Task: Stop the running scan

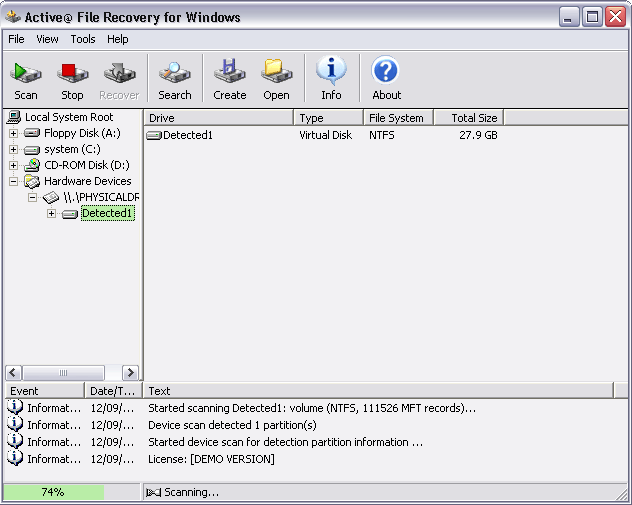Action: point(72,79)
